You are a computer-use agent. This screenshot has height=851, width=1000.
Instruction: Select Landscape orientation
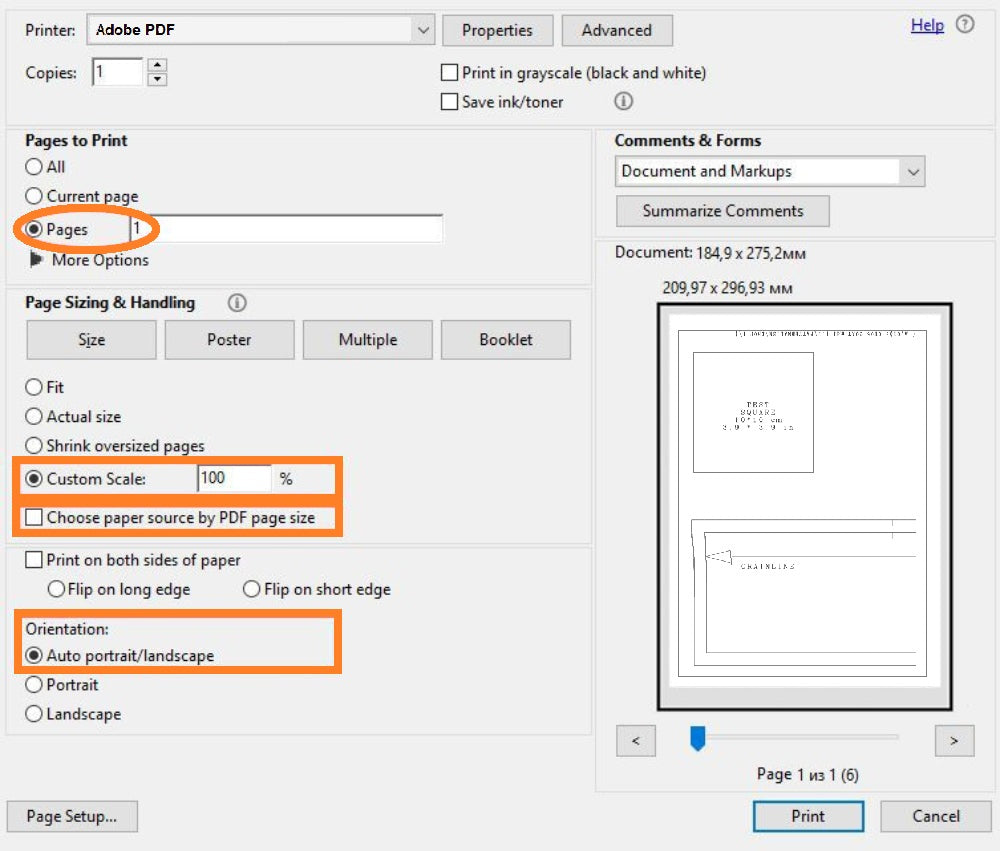pyautogui.click(x=34, y=714)
